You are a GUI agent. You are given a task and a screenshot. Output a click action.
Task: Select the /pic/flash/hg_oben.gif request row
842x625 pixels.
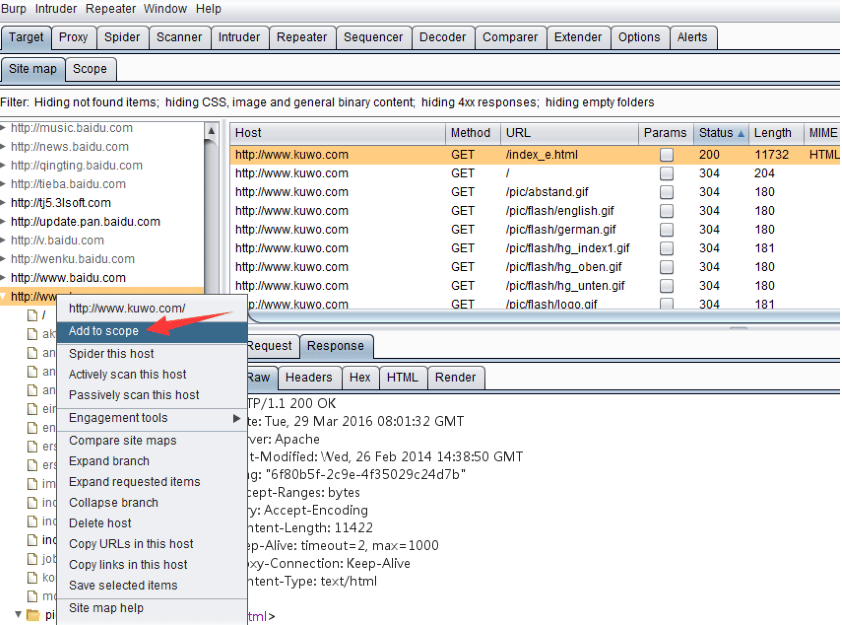(x=535, y=267)
